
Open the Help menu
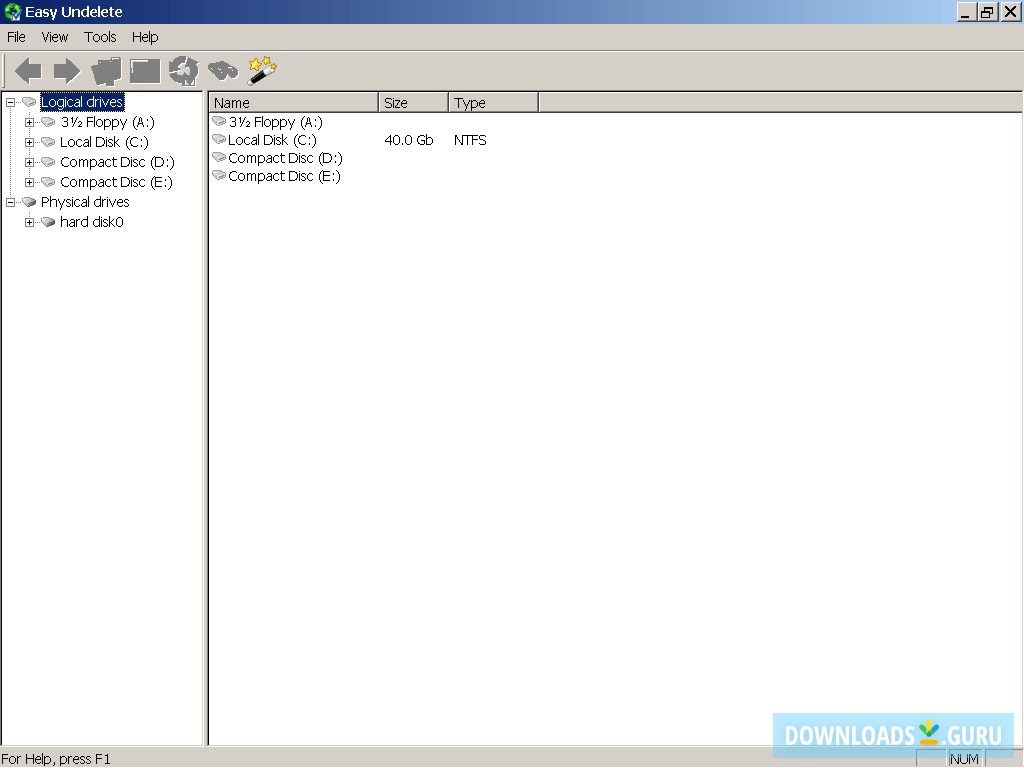[x=145, y=37]
